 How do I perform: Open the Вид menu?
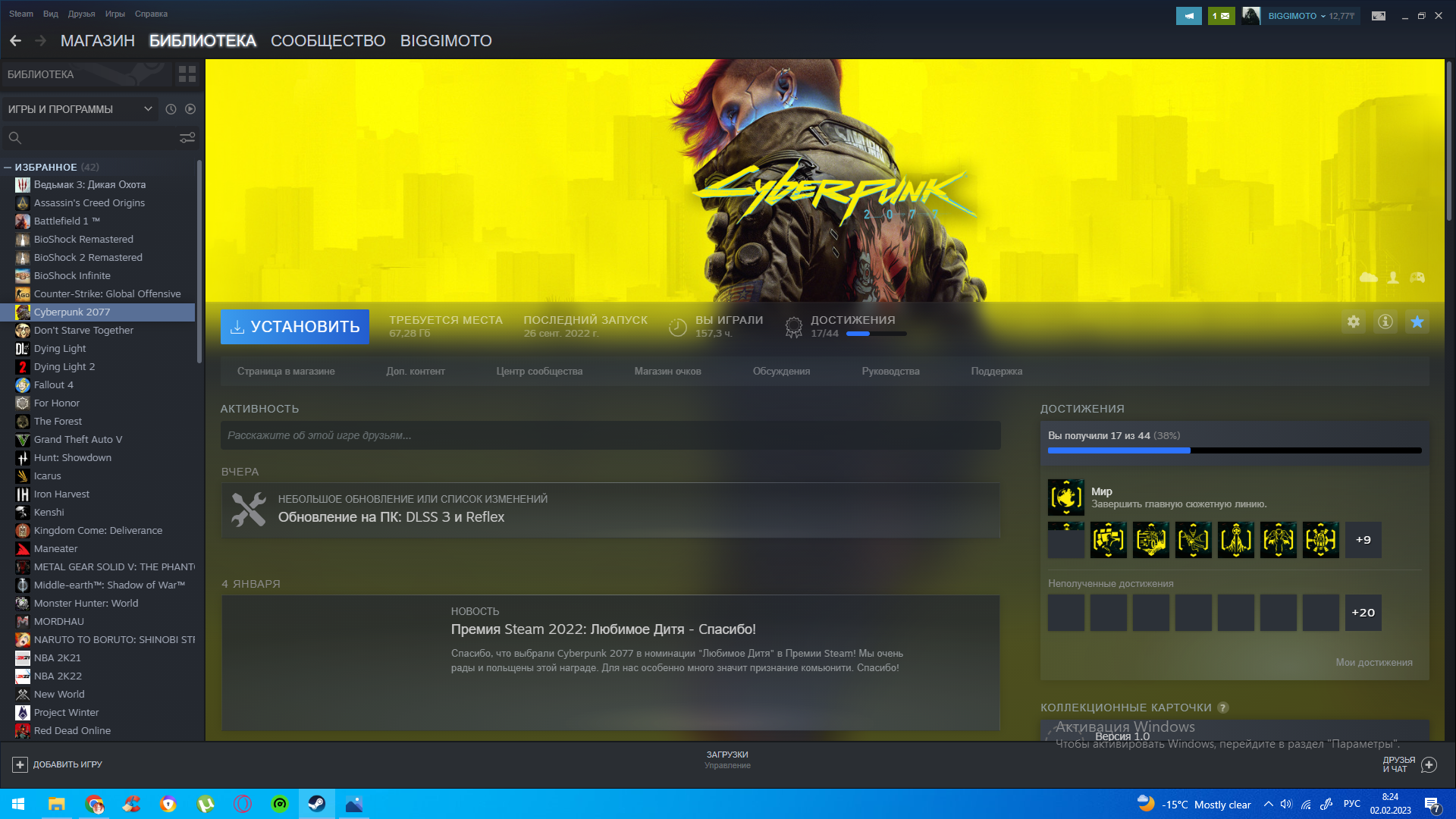(51, 14)
